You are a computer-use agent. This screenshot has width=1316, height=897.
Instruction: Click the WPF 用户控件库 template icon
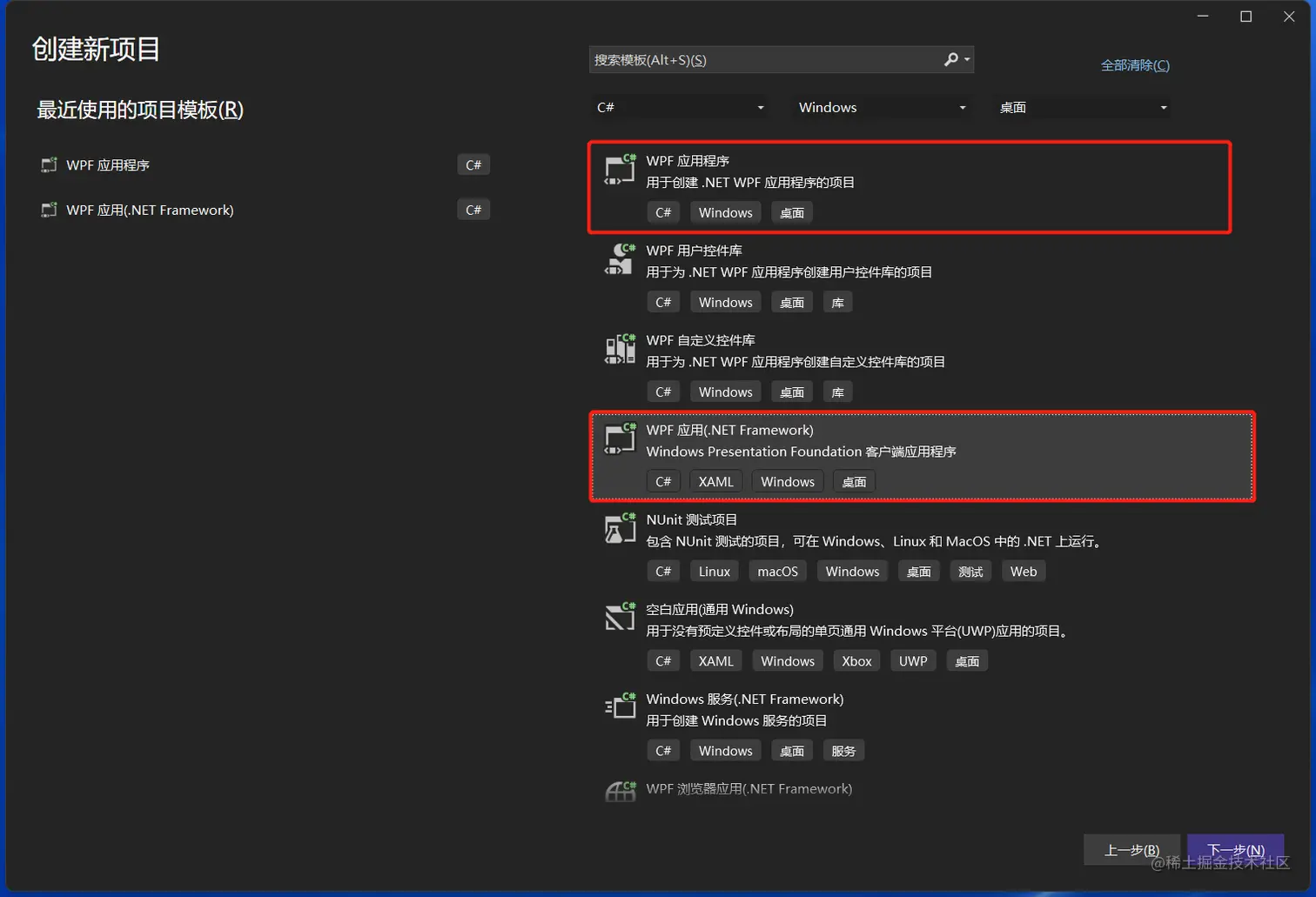tap(619, 260)
